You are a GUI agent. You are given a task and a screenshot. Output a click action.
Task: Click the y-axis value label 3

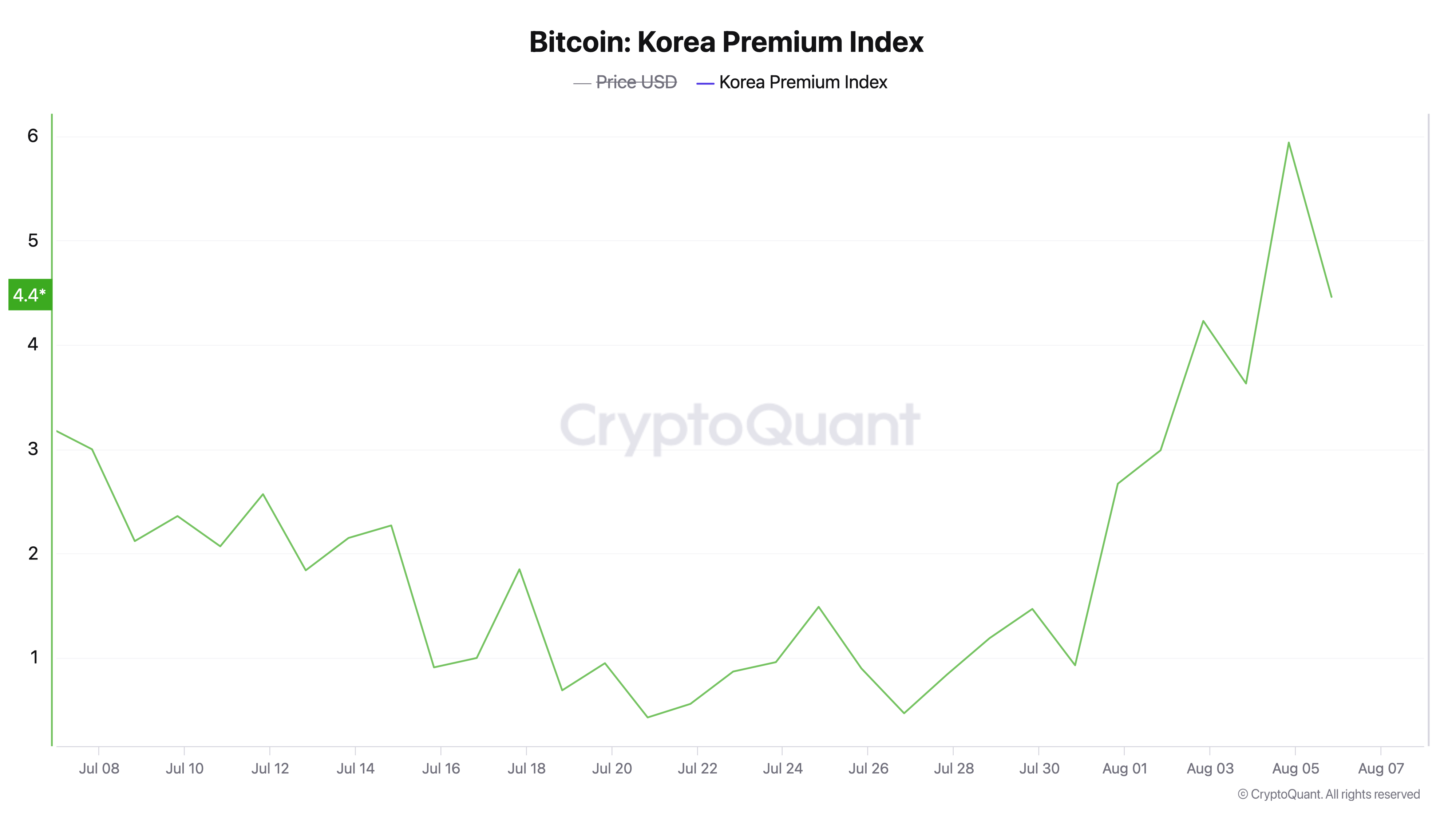(x=33, y=449)
